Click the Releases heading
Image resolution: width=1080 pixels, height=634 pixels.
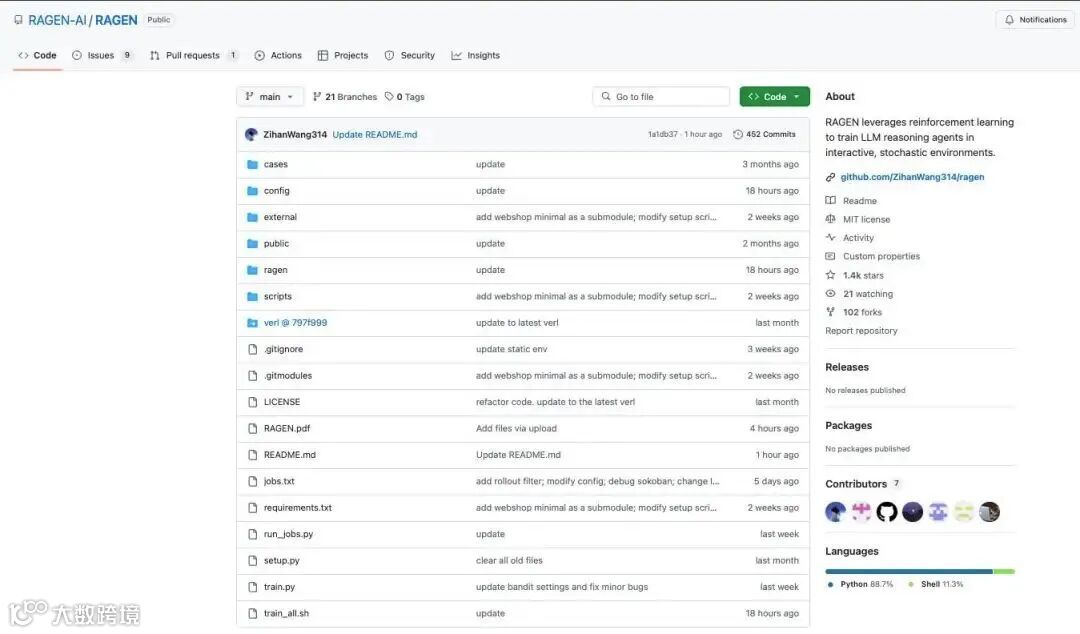[847, 367]
